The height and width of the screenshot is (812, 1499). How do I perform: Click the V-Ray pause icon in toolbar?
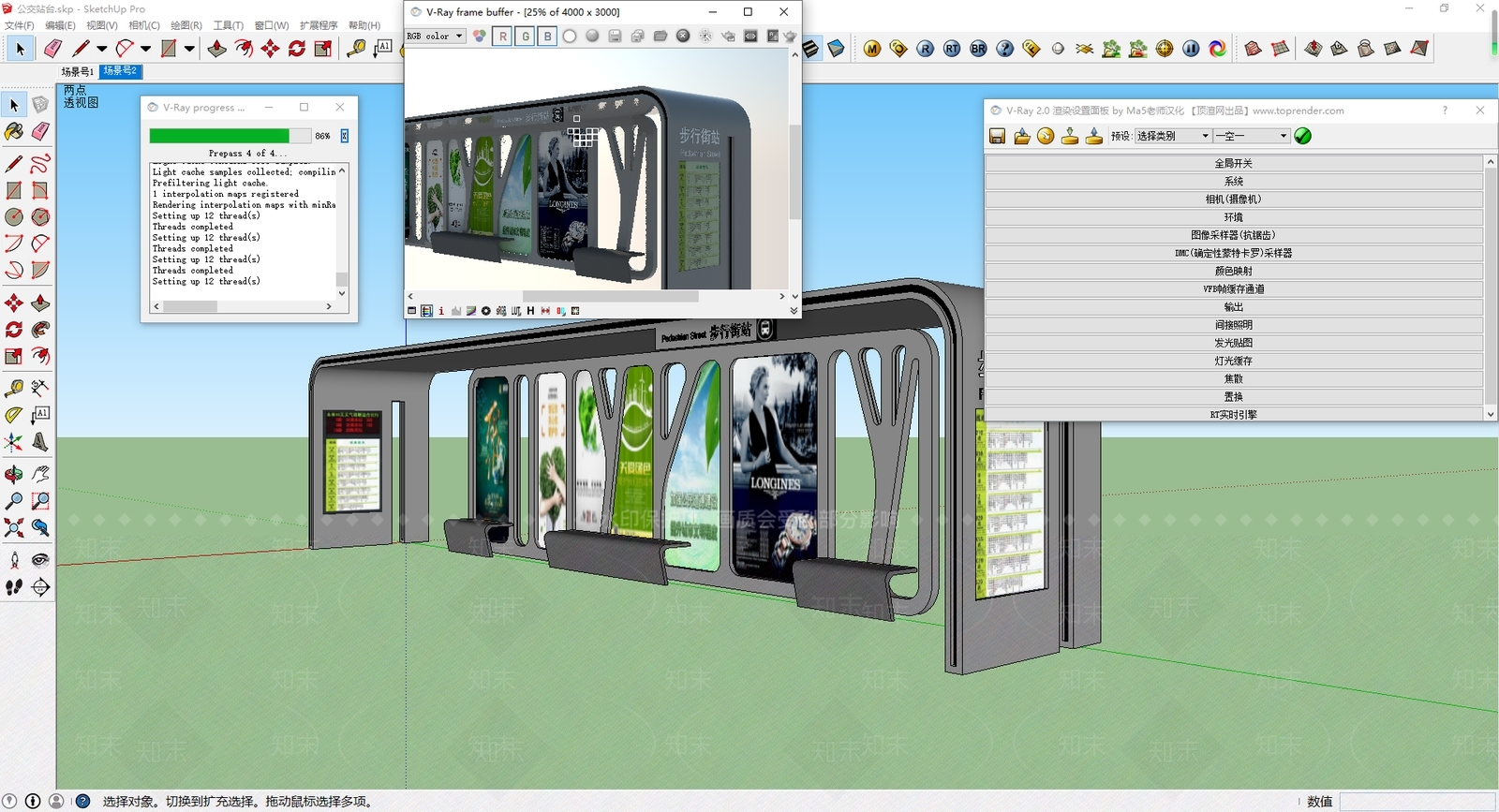[x=1191, y=49]
